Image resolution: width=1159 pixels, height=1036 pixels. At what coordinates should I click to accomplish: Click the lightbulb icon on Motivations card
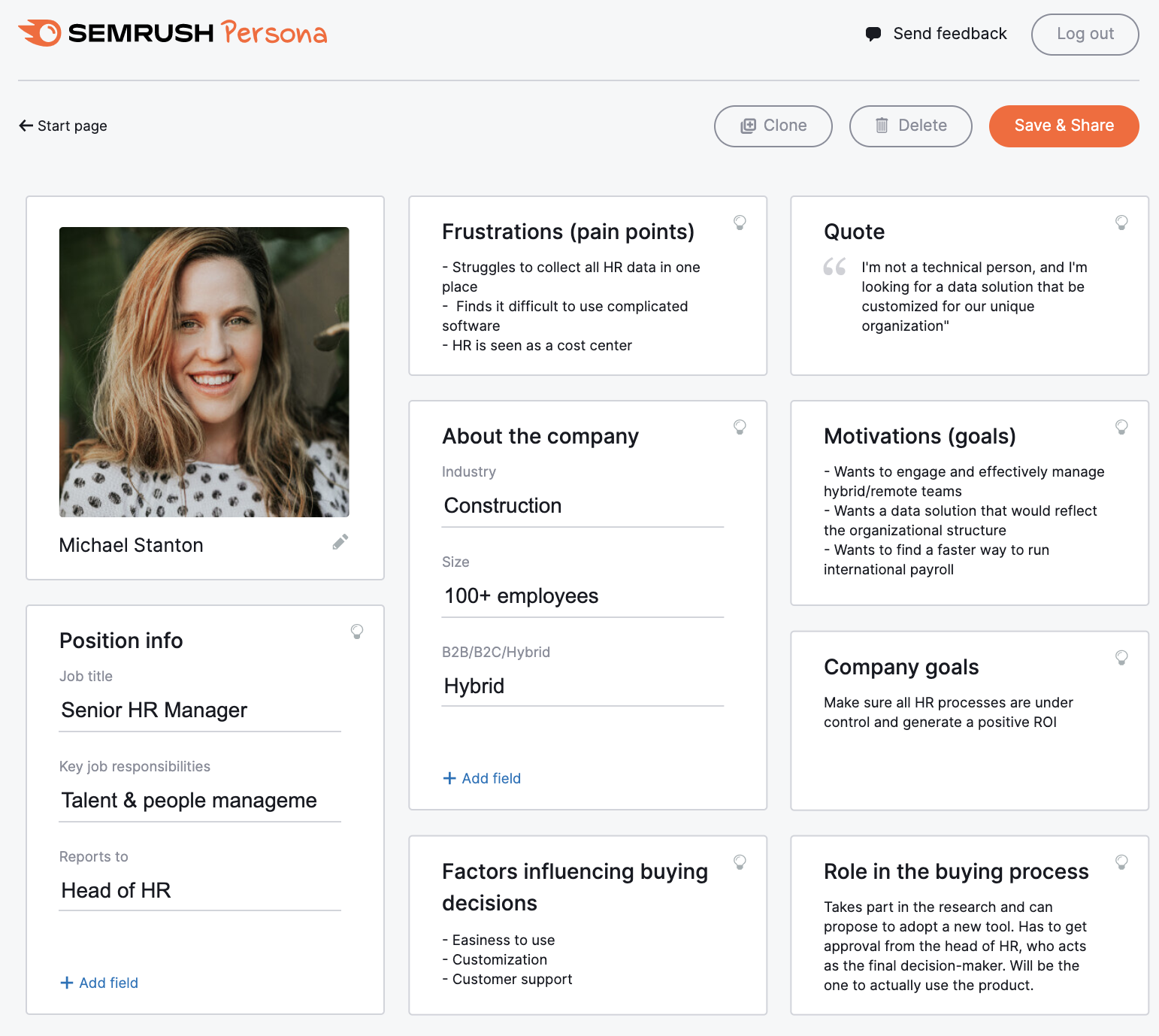[x=1121, y=427]
